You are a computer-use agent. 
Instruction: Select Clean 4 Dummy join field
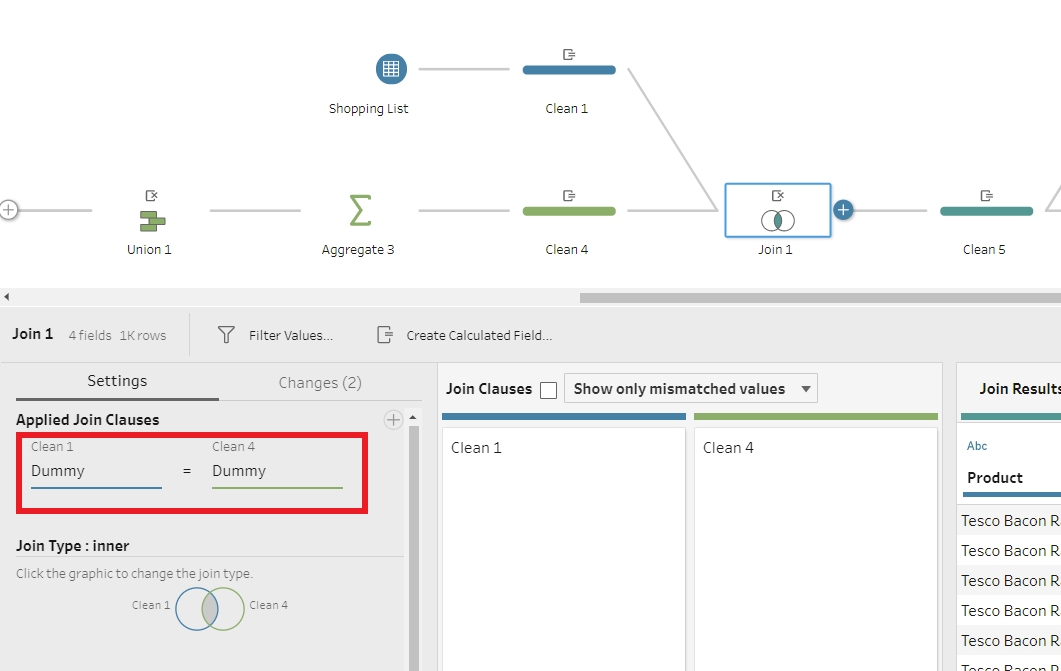277,471
